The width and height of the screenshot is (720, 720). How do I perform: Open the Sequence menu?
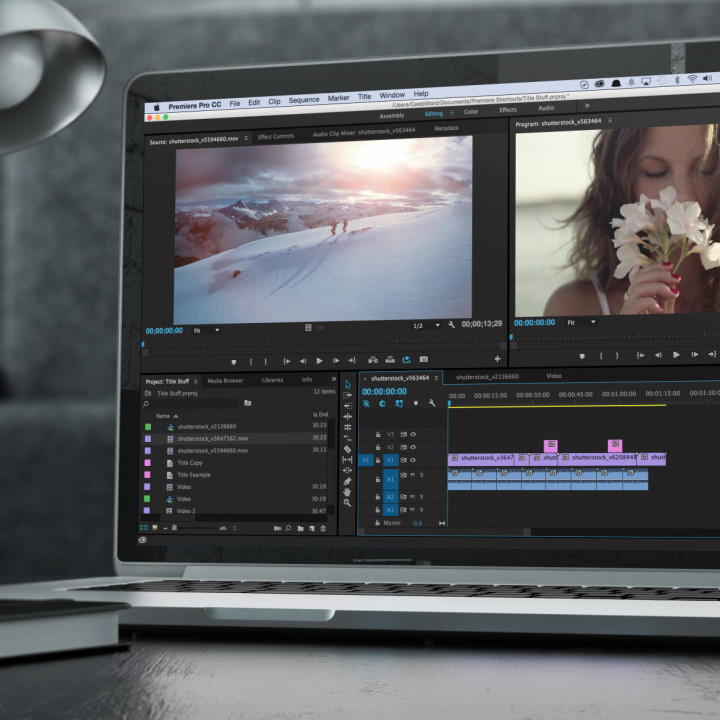click(x=304, y=100)
